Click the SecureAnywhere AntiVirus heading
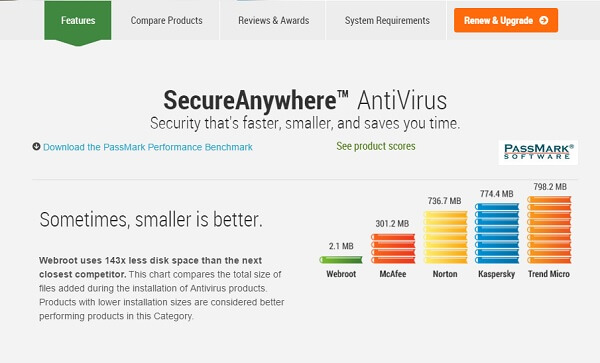600x363 pixels. click(x=305, y=100)
